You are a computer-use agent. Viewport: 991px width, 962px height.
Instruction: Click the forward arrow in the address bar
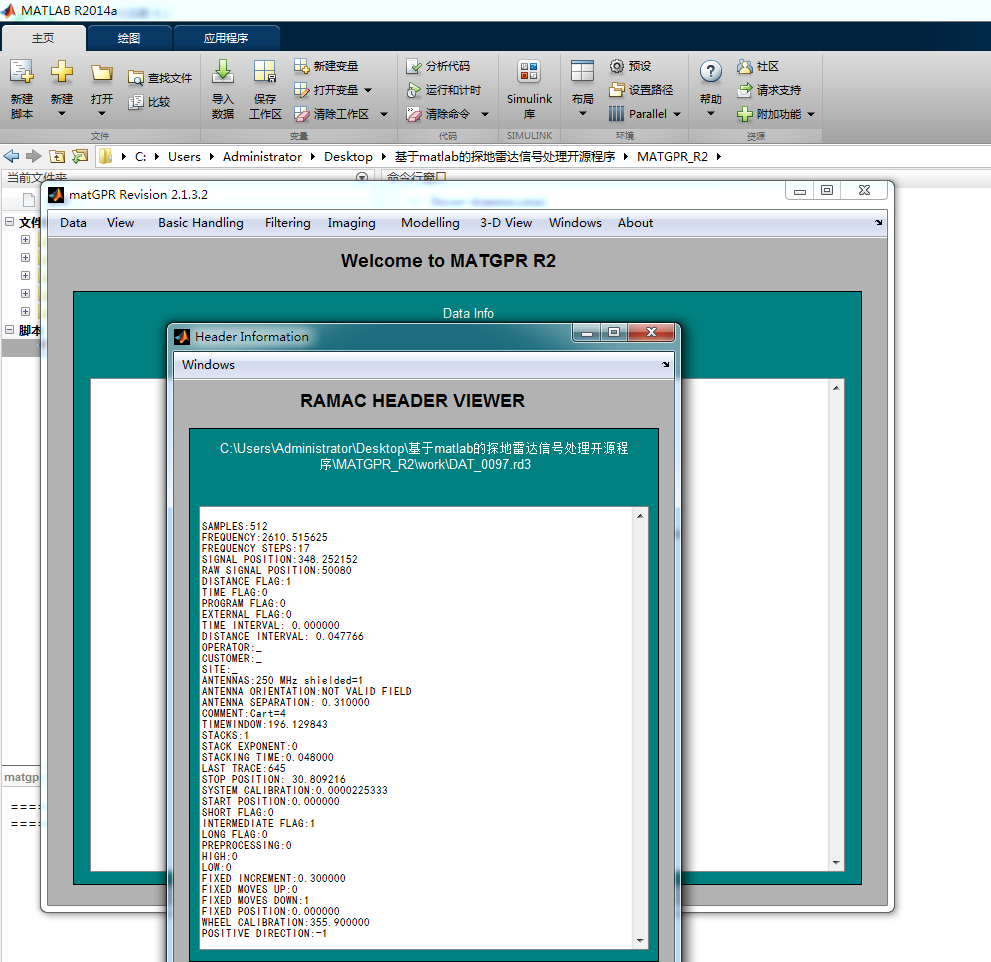[x=33, y=156]
